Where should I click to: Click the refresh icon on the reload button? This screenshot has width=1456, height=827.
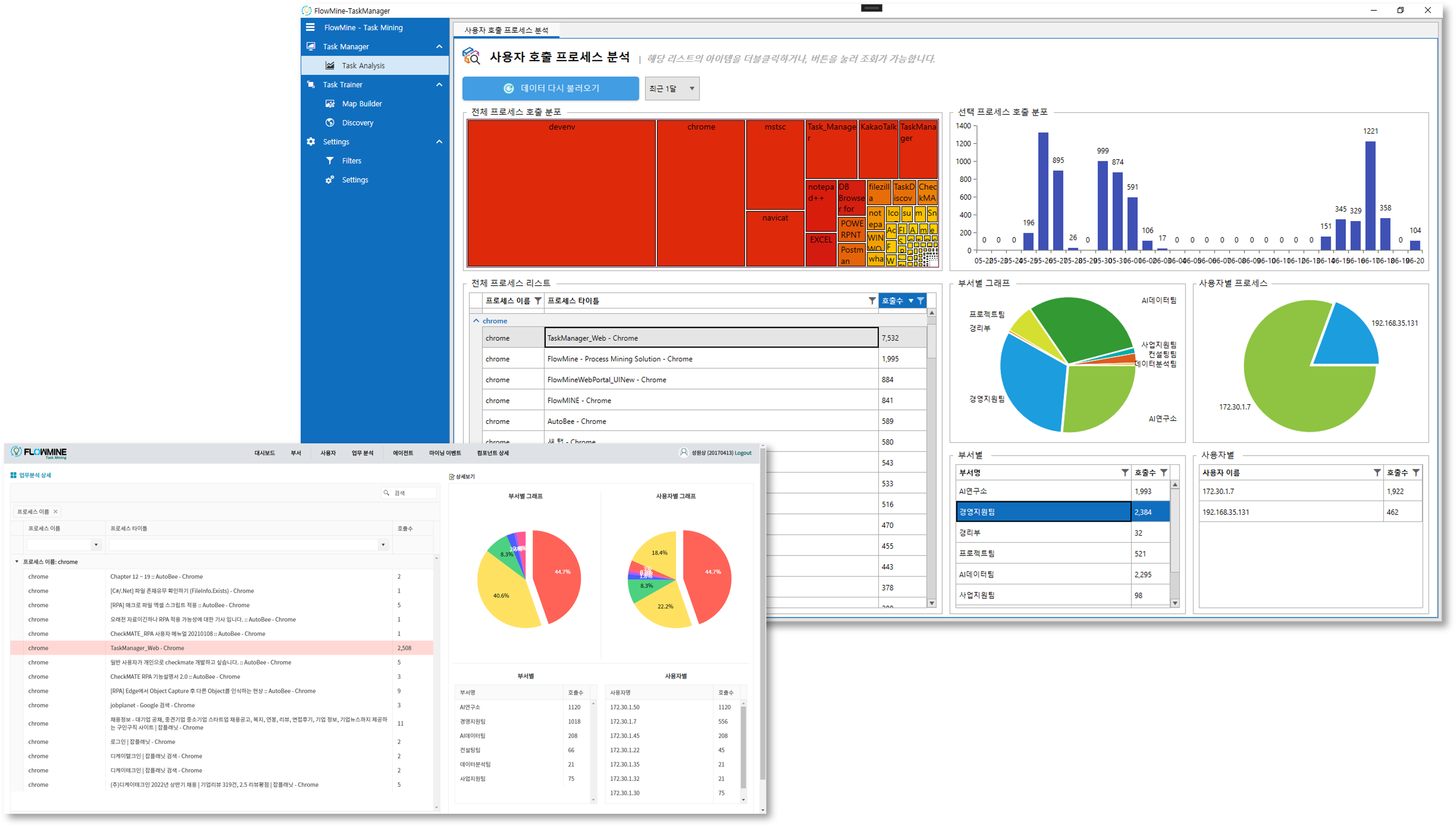(509, 88)
